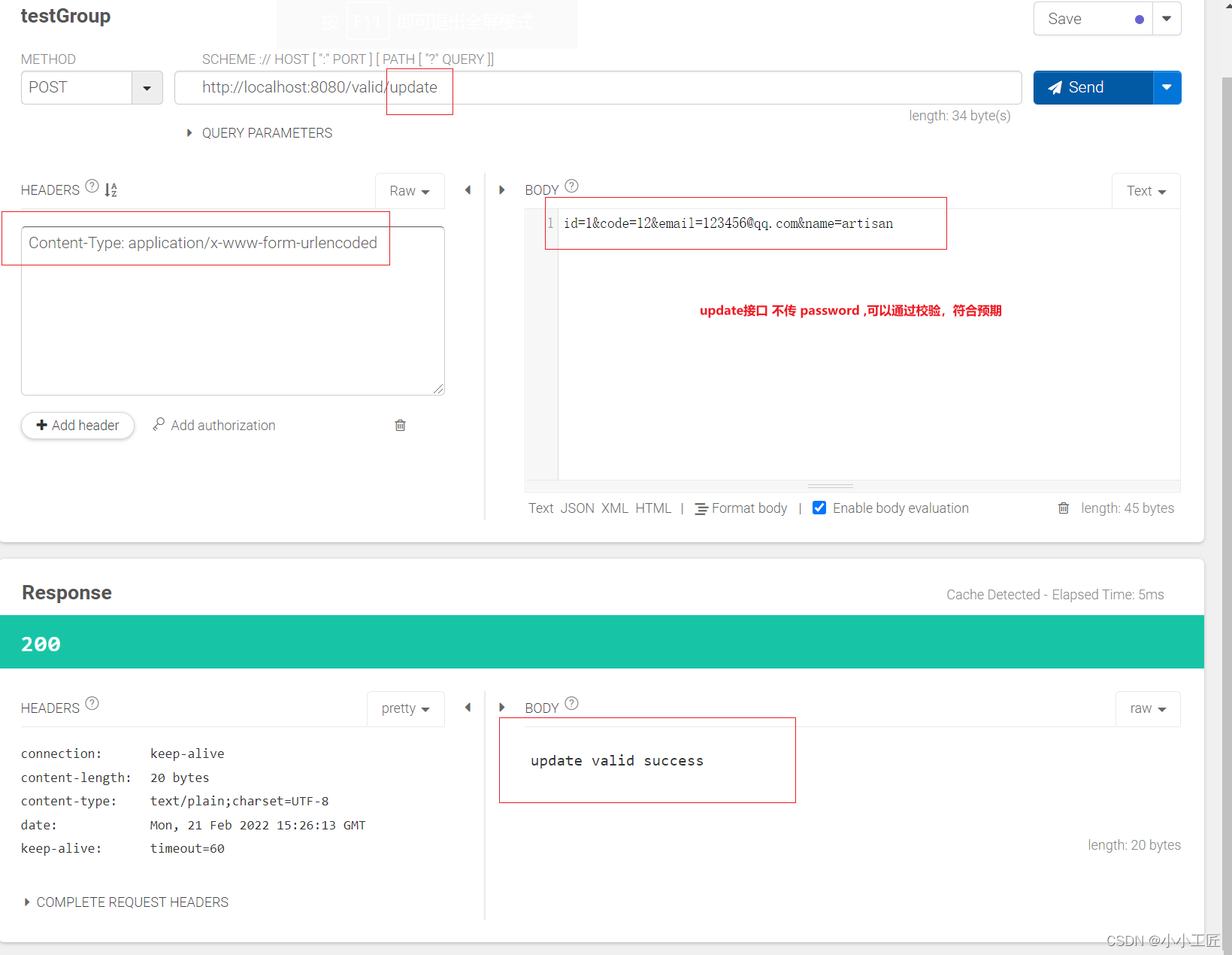
Task: Click the Send request button
Action: (1092, 88)
